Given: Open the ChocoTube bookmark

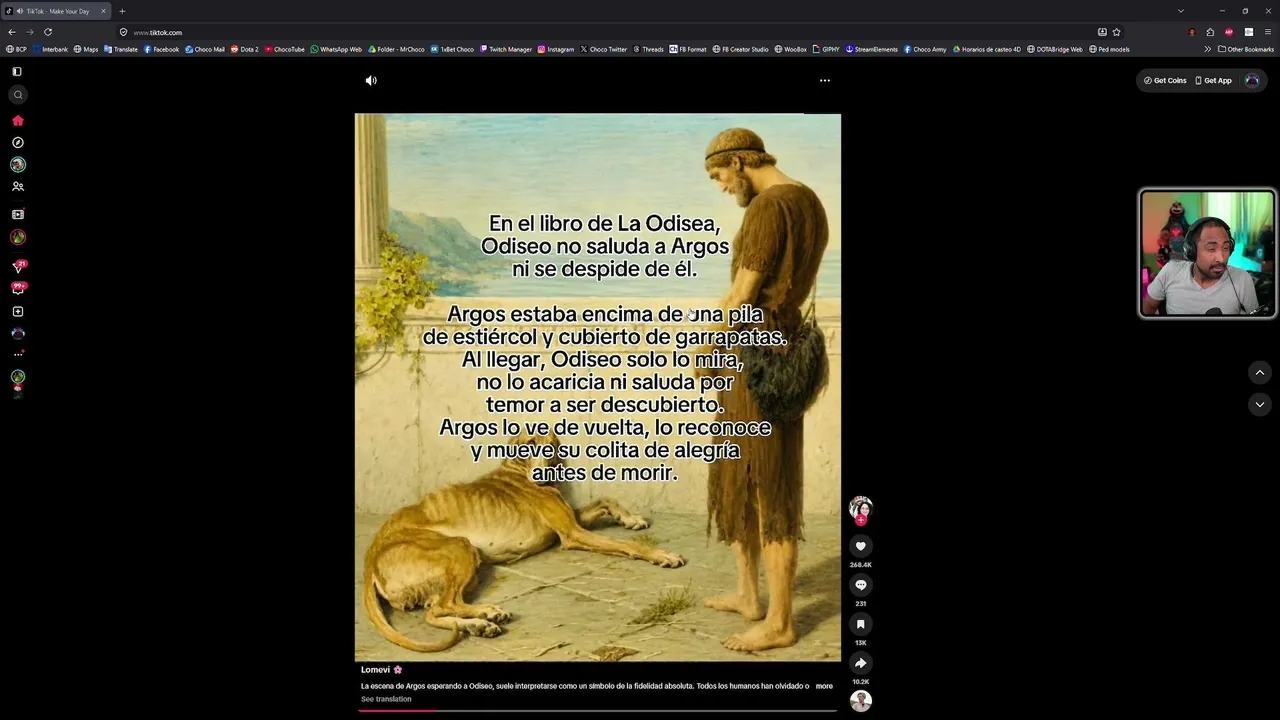Looking at the screenshot, I should click(284, 49).
